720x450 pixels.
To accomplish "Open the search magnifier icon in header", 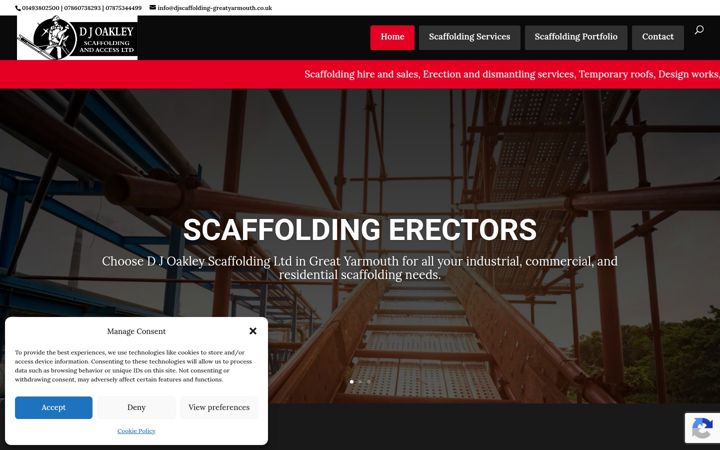I will point(699,30).
